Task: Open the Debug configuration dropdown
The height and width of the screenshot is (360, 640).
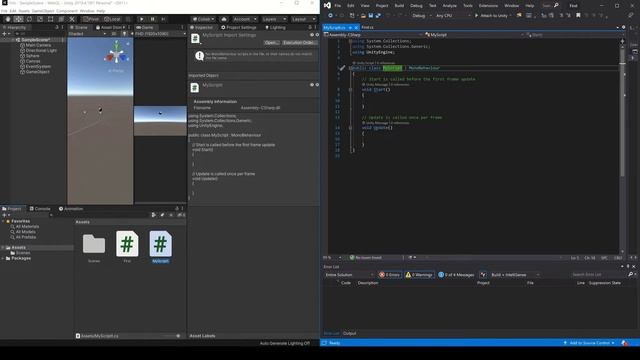Action: tap(422, 16)
